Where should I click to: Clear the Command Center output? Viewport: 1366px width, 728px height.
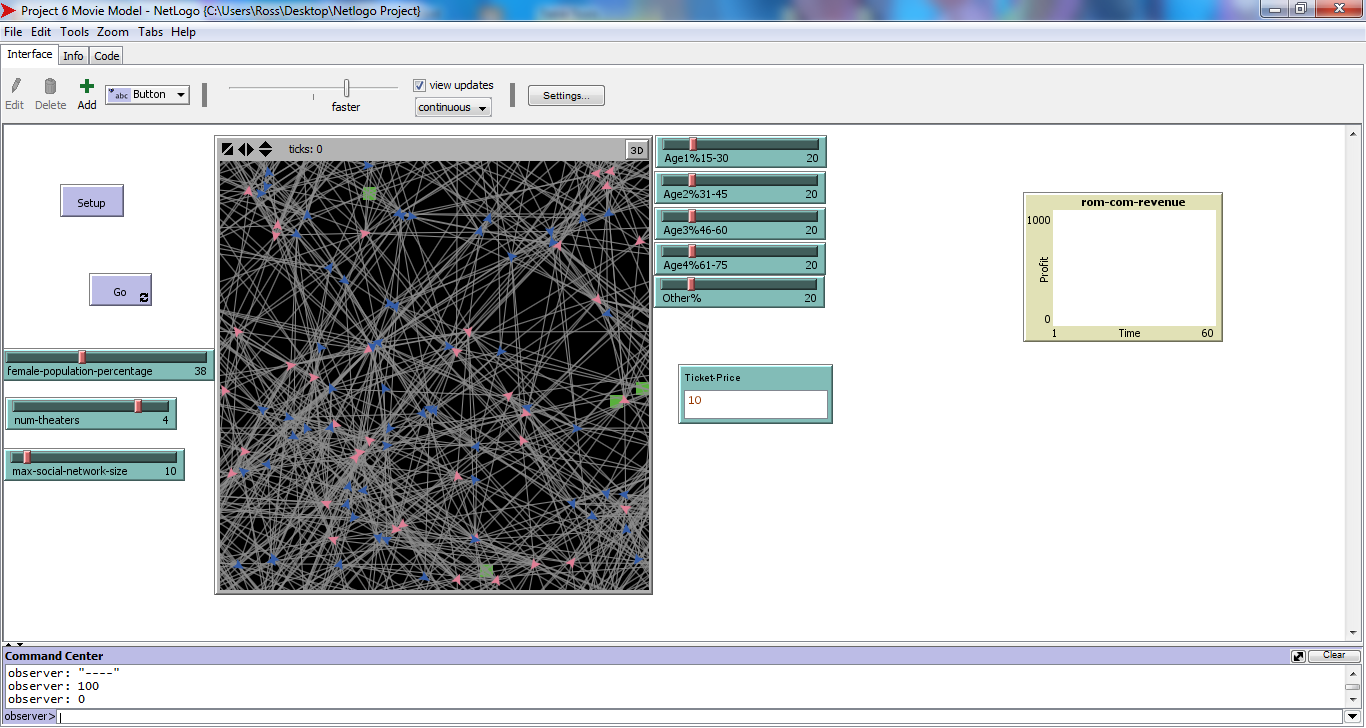pos(1334,656)
